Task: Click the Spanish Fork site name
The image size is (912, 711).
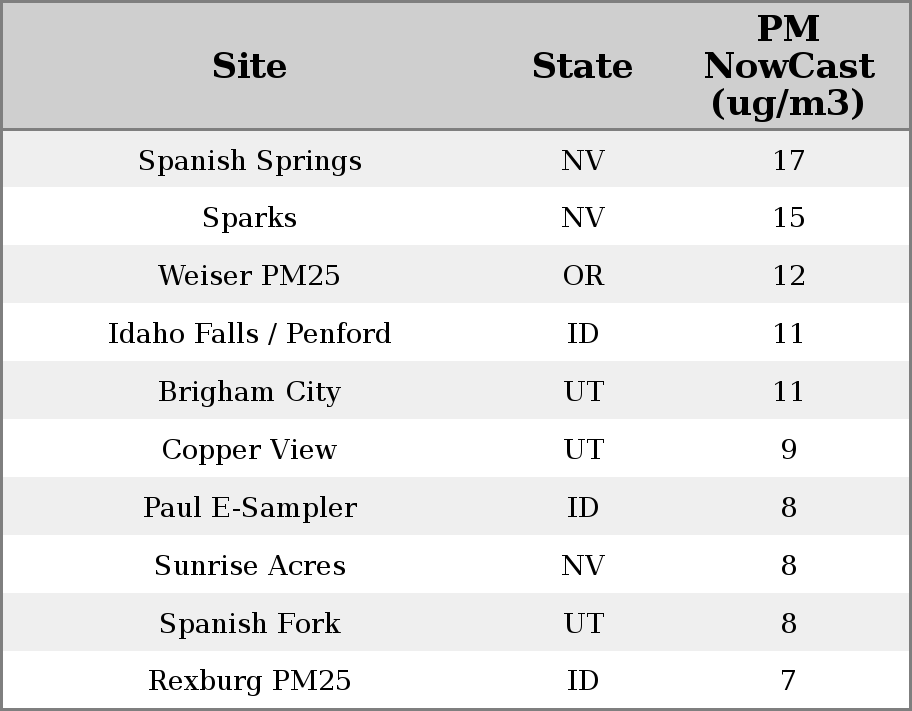Action: point(249,624)
